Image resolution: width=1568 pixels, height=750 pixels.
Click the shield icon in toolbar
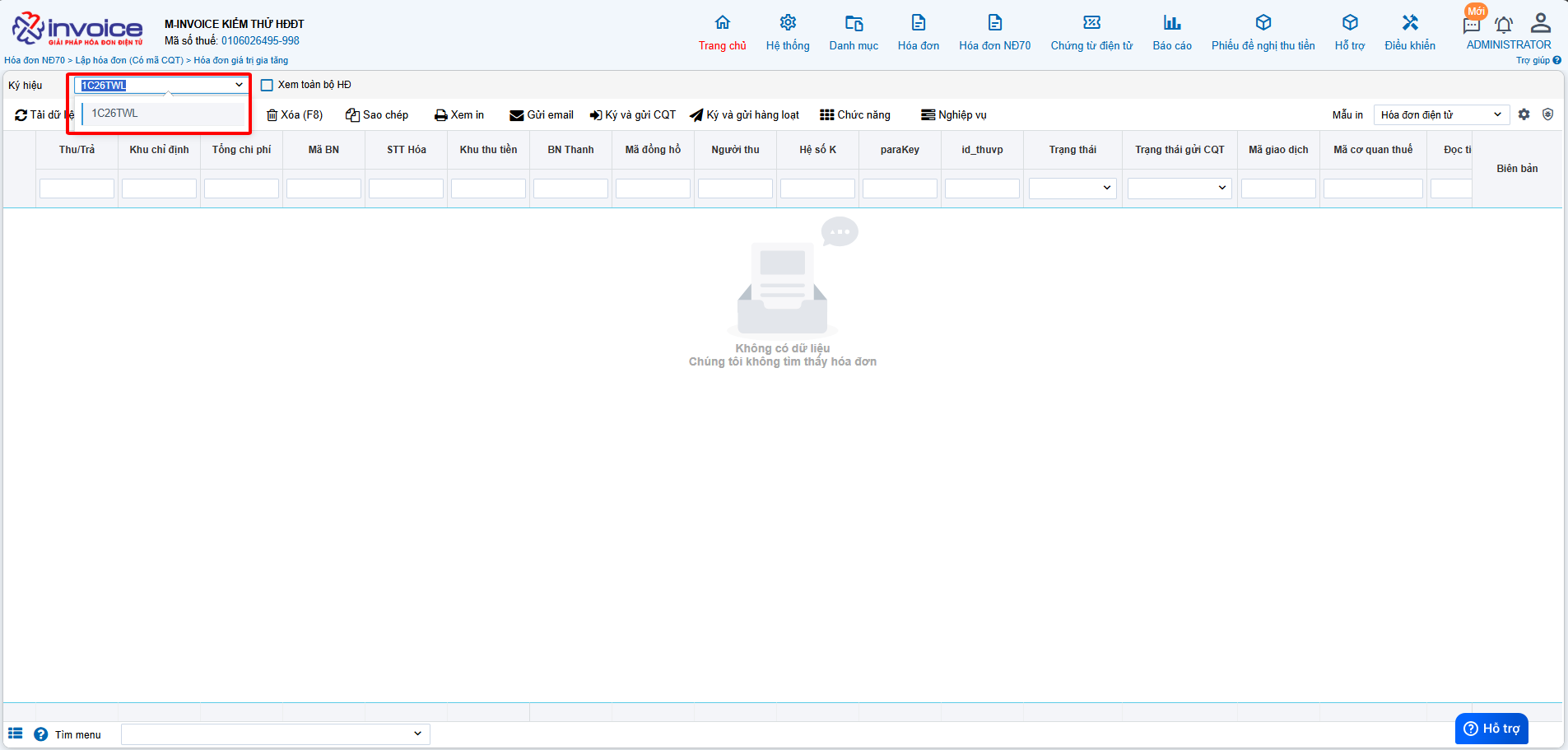1547,114
